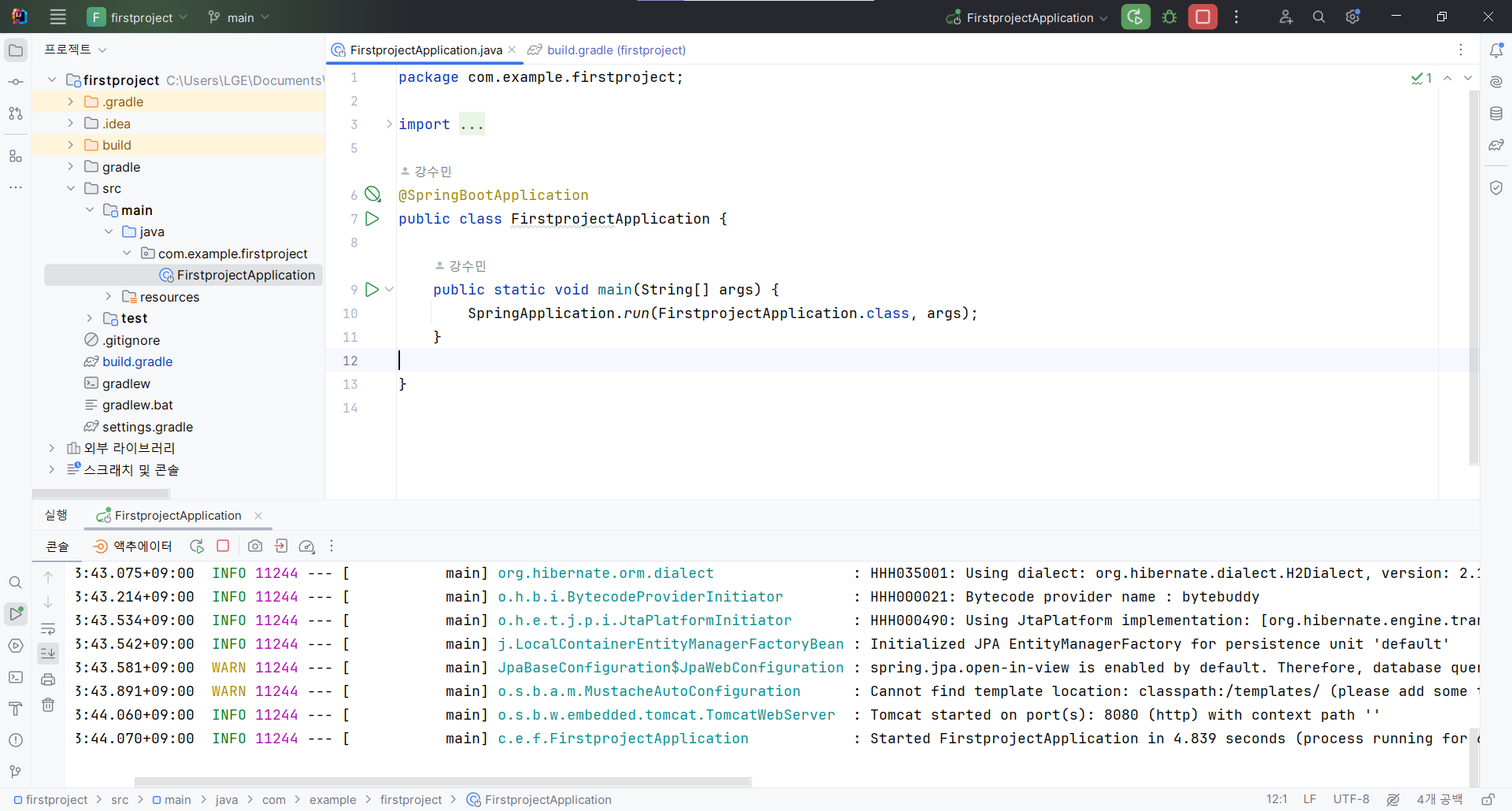Open AI Assistant spiral icon
Screen dimensions: 1512x811
(1496, 82)
